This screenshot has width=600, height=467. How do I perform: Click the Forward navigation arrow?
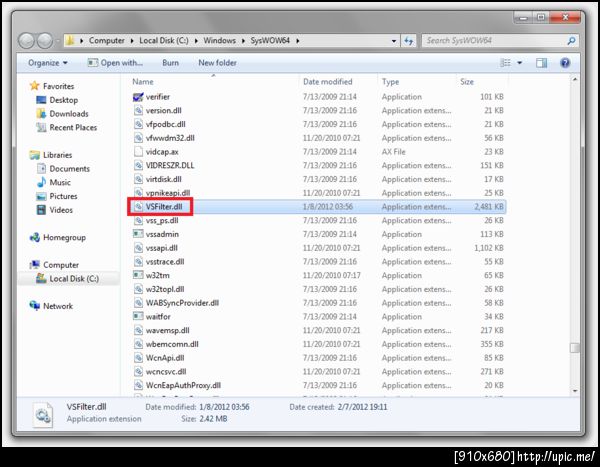click(x=45, y=41)
